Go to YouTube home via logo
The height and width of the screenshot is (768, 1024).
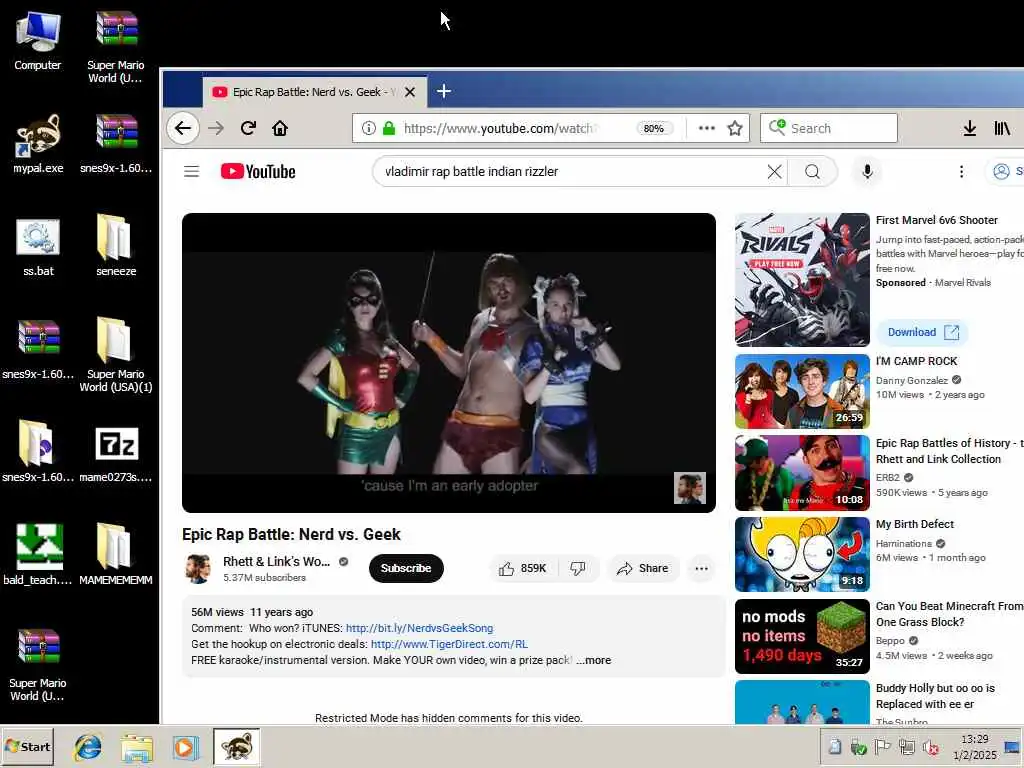tap(258, 172)
